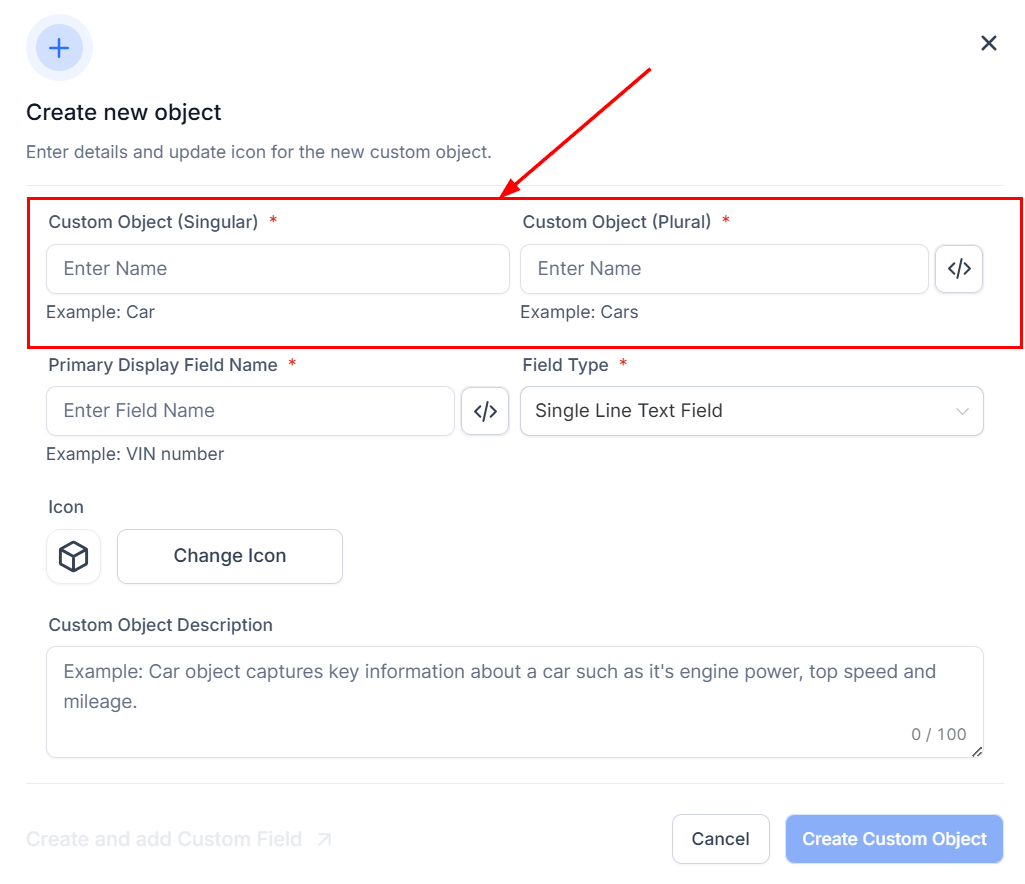
Task: Open the Single Line Text Field dropdown
Action: [751, 411]
